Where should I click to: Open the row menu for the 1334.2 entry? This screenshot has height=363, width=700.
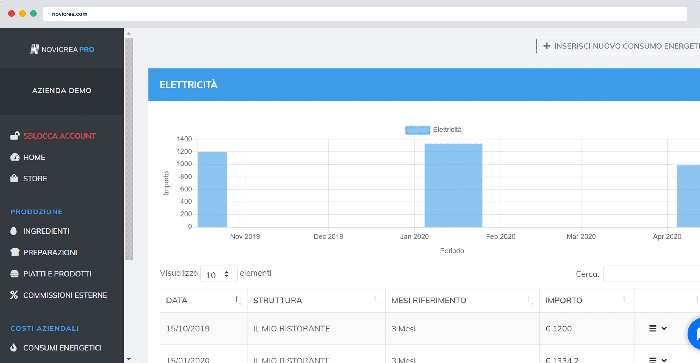pos(658,359)
